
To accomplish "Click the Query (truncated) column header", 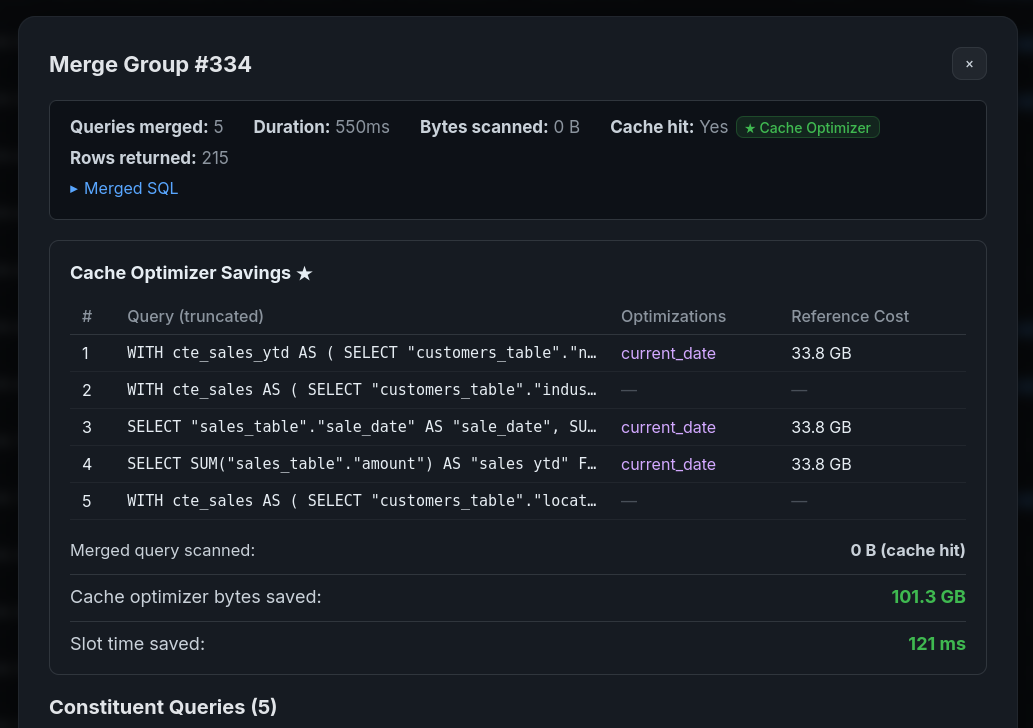I will [x=195, y=316].
